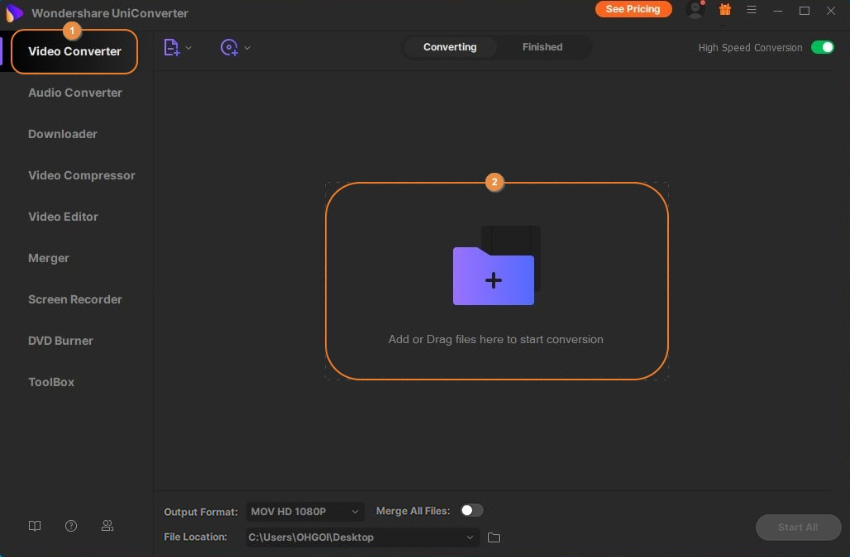850x557 pixels.
Task: Click the feedback people icon bottom left
Action: (x=107, y=526)
